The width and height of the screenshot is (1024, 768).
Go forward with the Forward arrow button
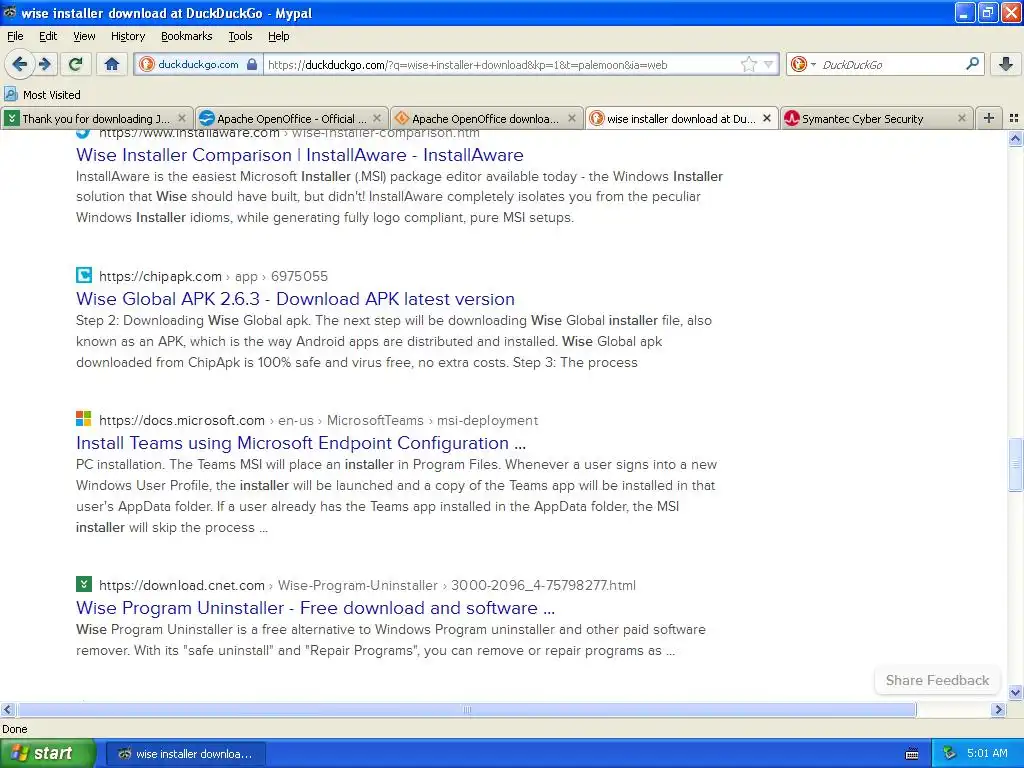[44, 64]
